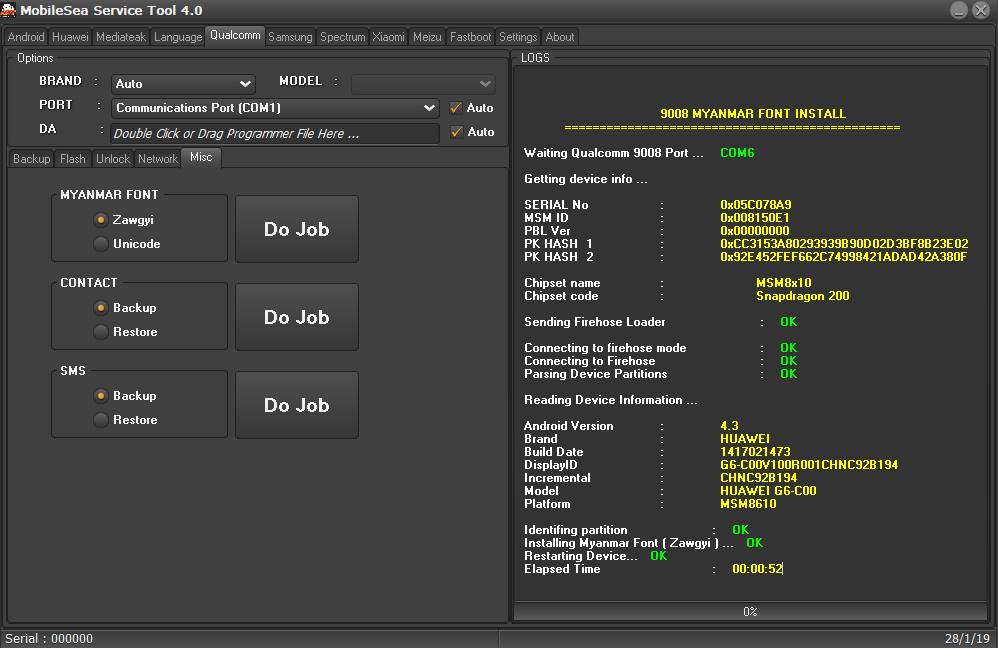The height and width of the screenshot is (648, 998).
Task: Expand the MODEL dropdown
Action: pos(423,83)
